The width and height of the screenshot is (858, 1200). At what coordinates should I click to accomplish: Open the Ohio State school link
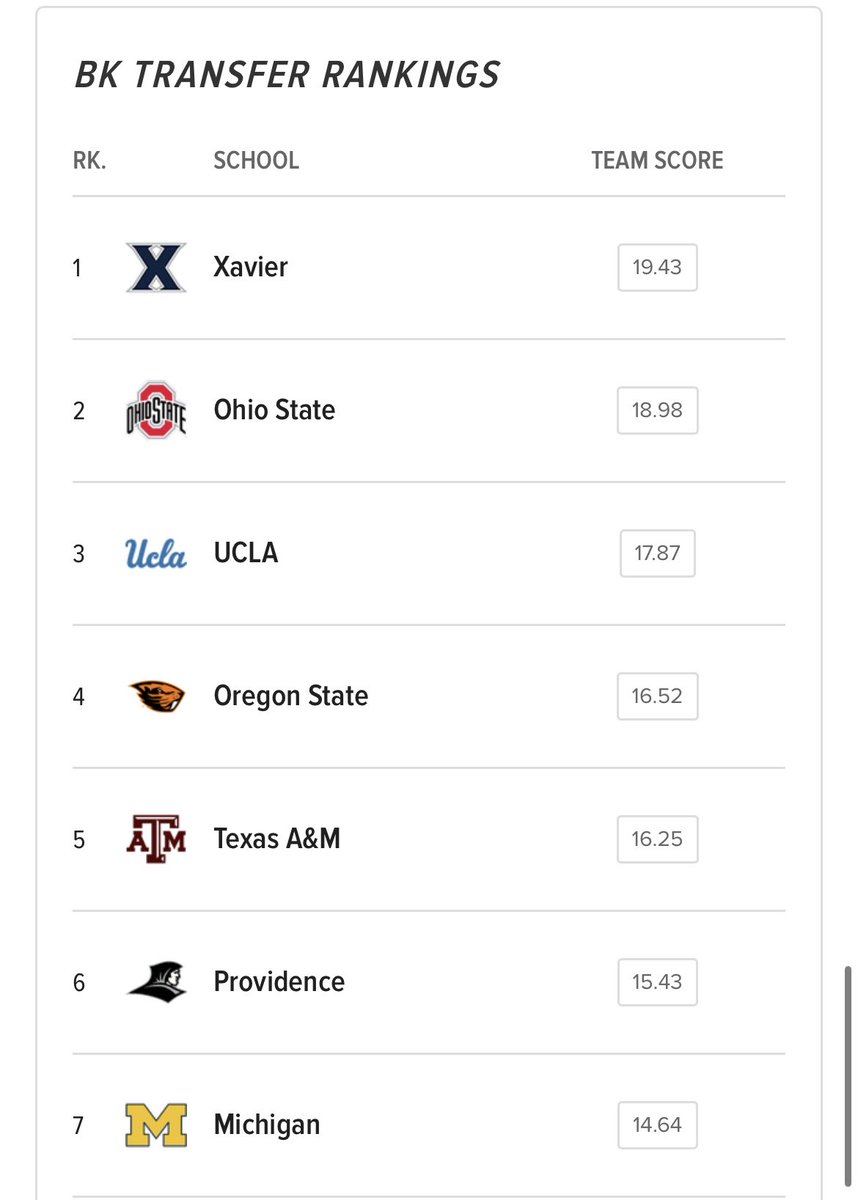coord(275,410)
